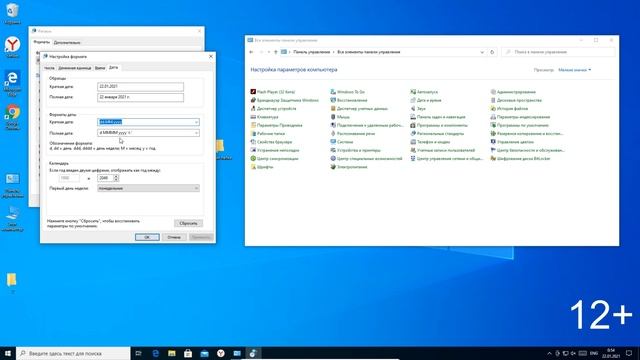Open Телефон и модем item

[x=430, y=142]
